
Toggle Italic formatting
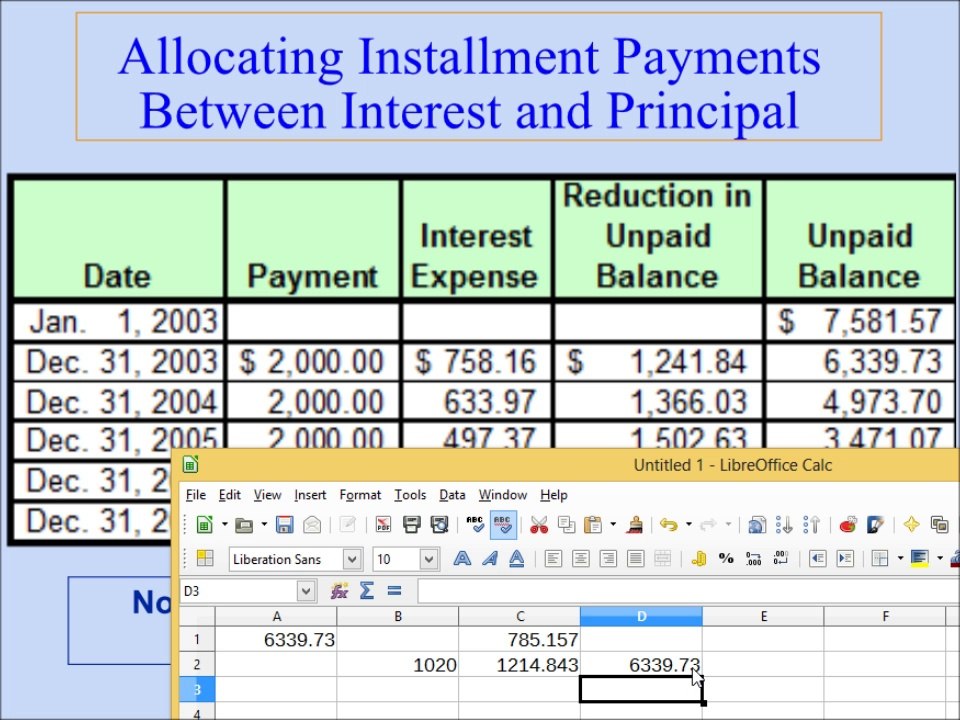point(490,558)
